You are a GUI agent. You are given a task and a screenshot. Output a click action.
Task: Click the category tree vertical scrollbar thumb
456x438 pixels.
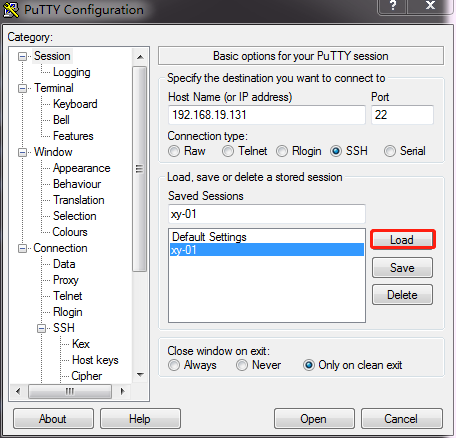click(x=140, y=169)
